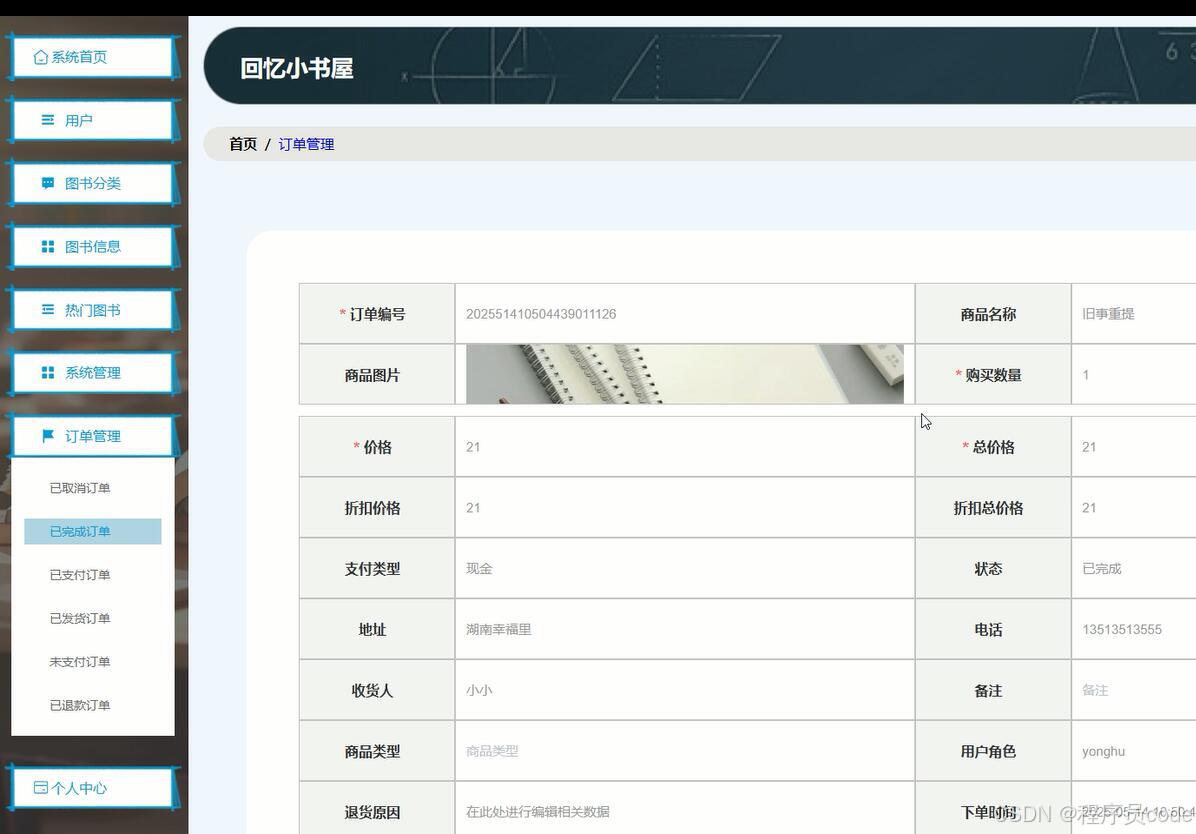Open 图书分类 using its chat icon
Image resolution: width=1196 pixels, height=834 pixels.
pyautogui.click(x=47, y=183)
